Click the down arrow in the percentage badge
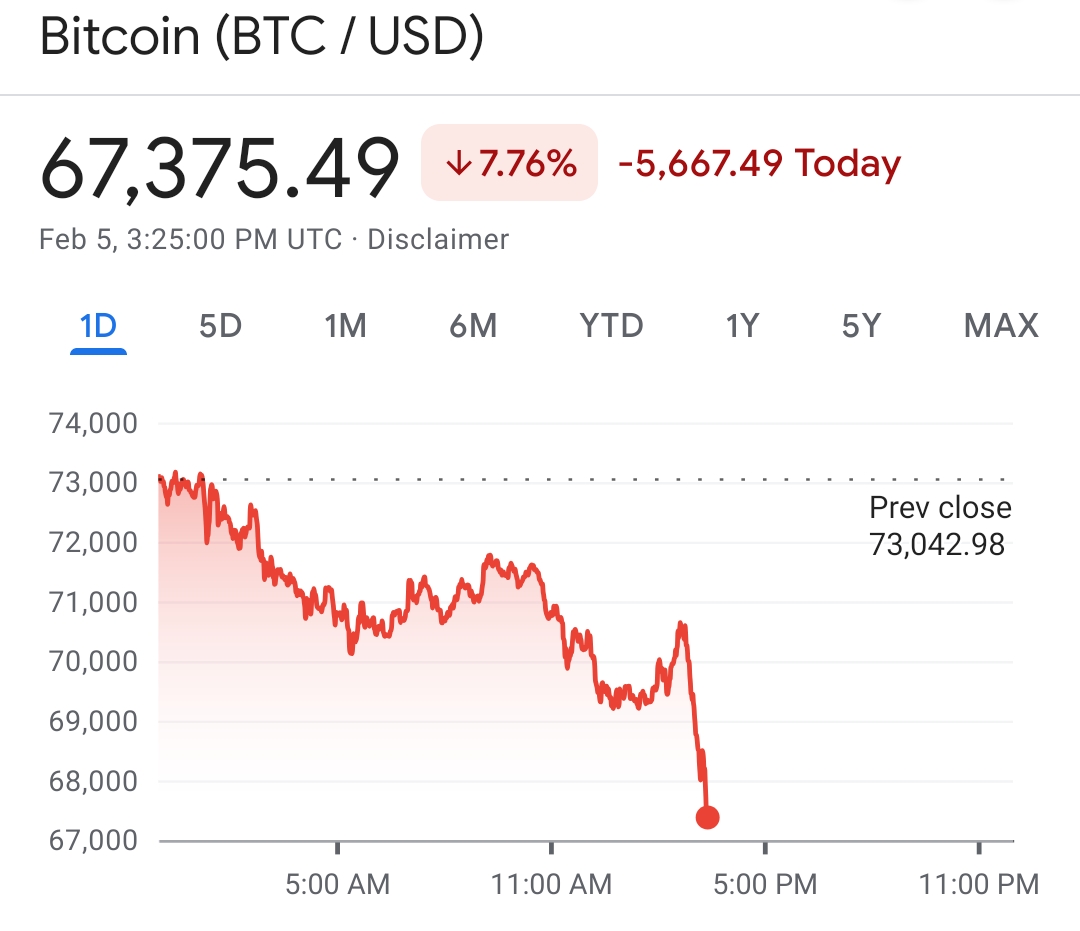Viewport: 1080px width, 931px height. pos(459,164)
